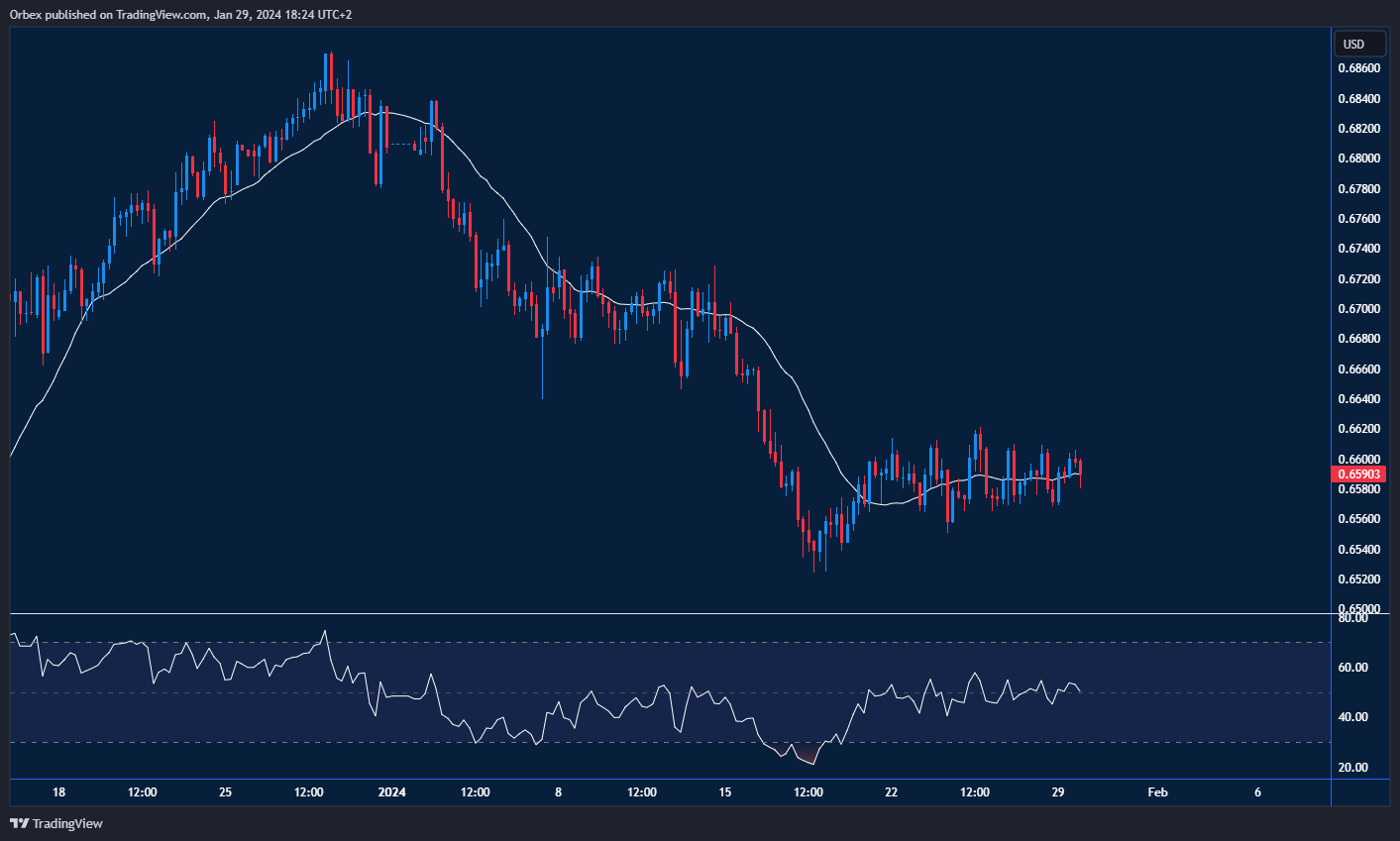Toggle the 20.00 RSI lower band line
This screenshot has width=1400, height=841.
(x=1354, y=768)
